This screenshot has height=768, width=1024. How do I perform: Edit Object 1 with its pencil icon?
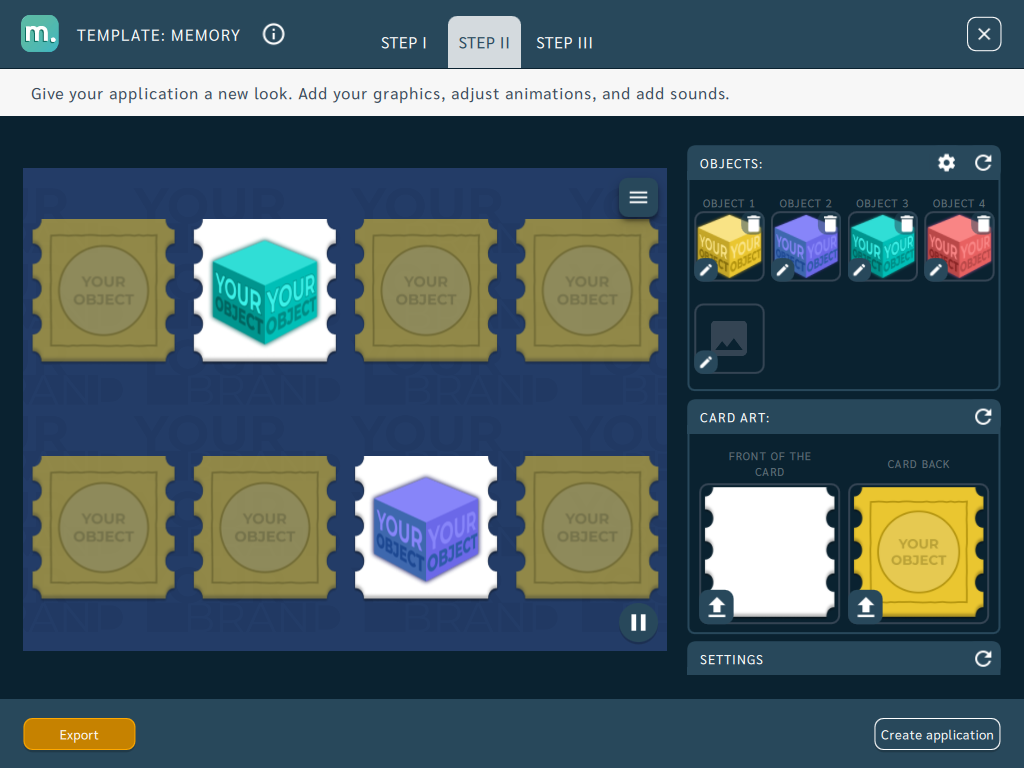coord(706,270)
